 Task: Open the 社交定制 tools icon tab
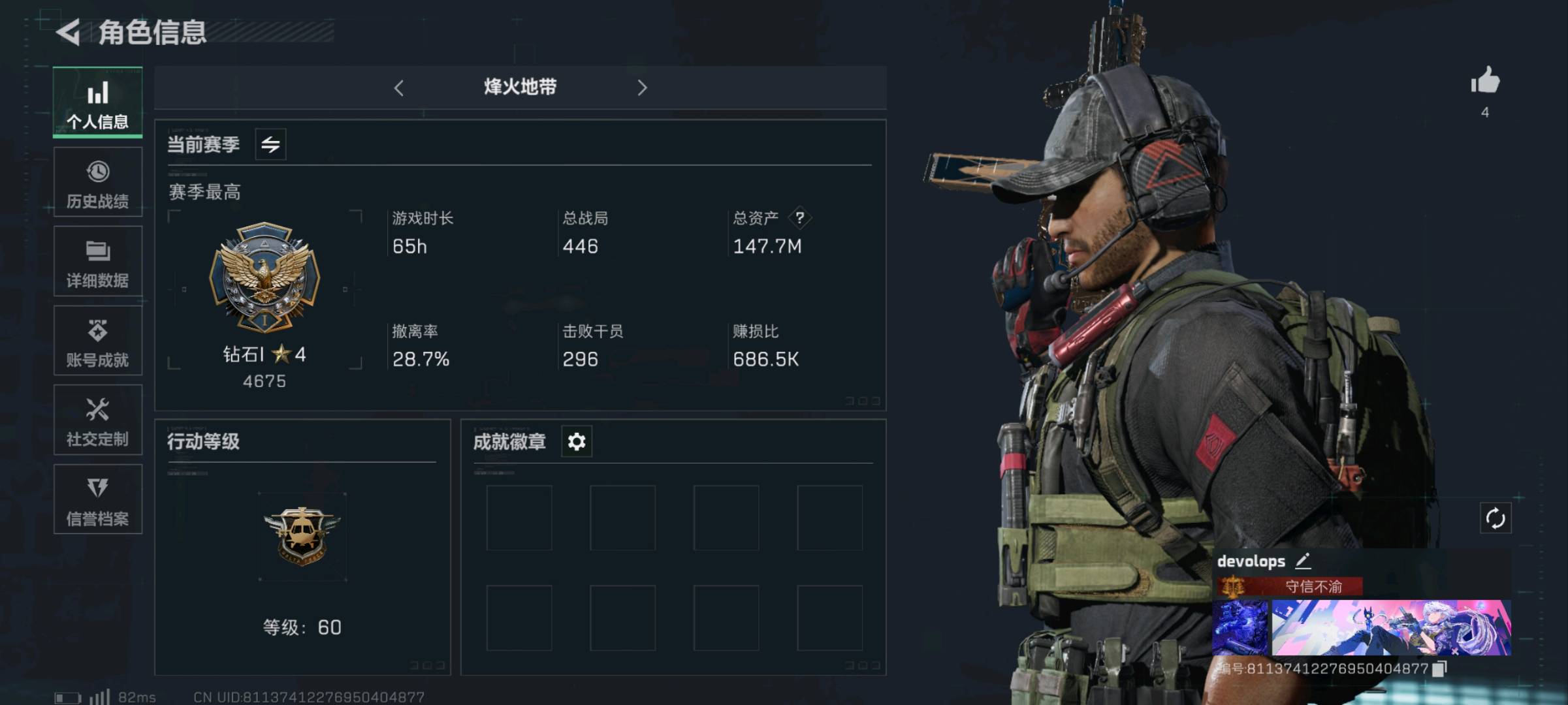pyautogui.click(x=98, y=420)
